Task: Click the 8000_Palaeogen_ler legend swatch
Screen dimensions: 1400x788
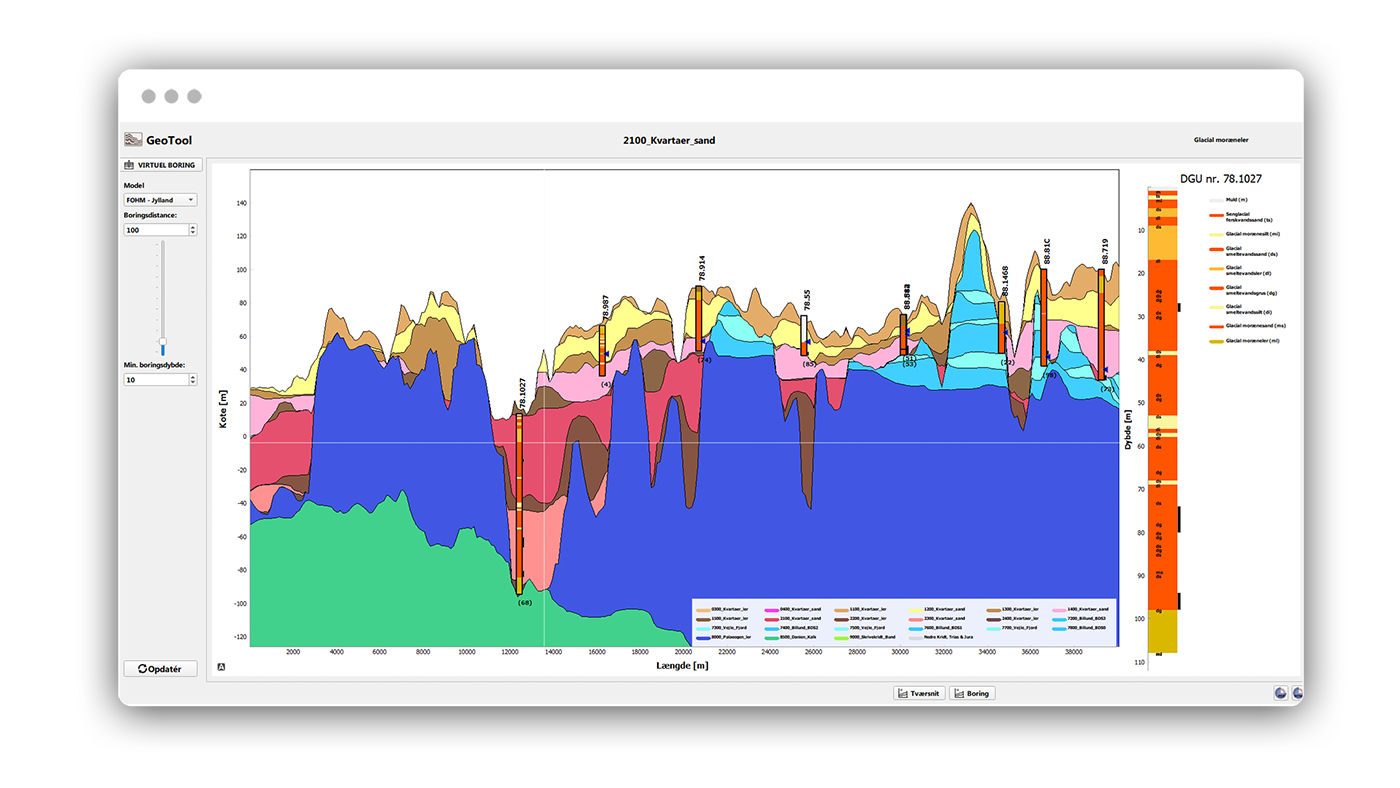Action: (701, 637)
